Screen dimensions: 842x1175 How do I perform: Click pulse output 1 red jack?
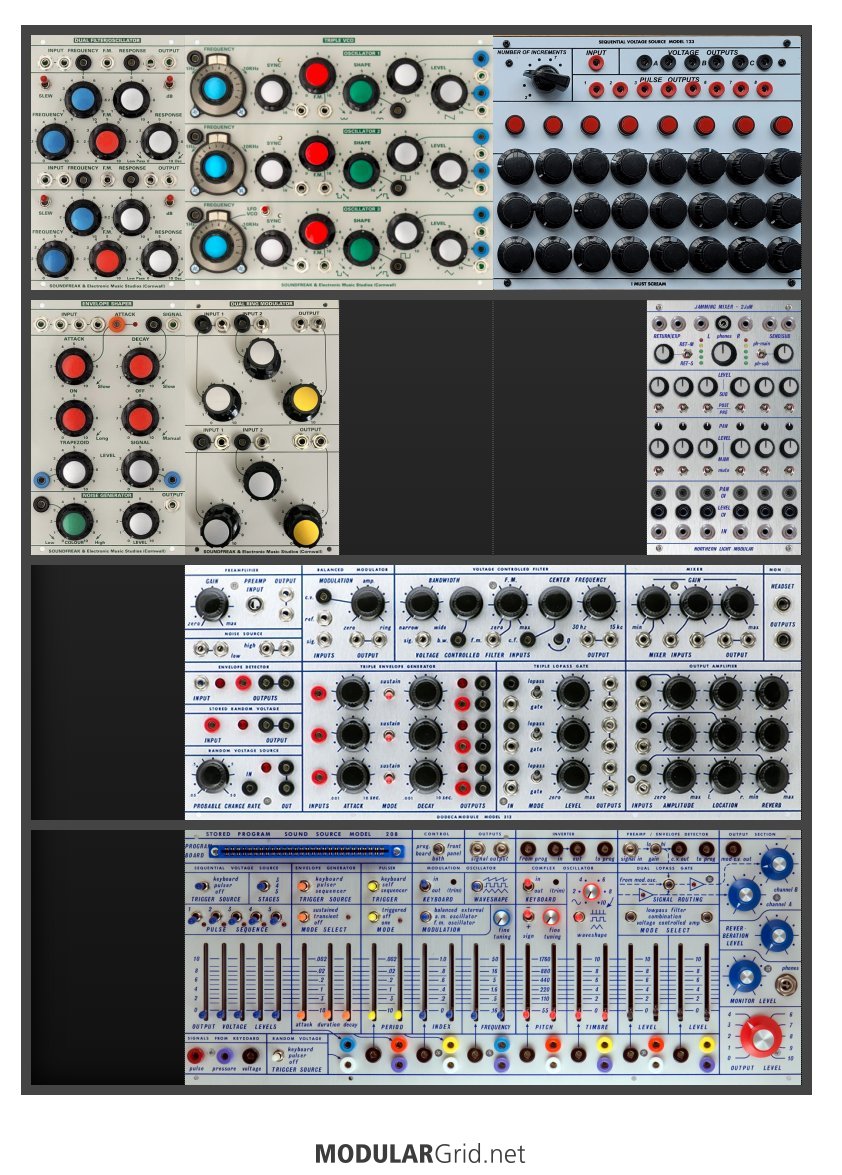click(x=596, y=90)
